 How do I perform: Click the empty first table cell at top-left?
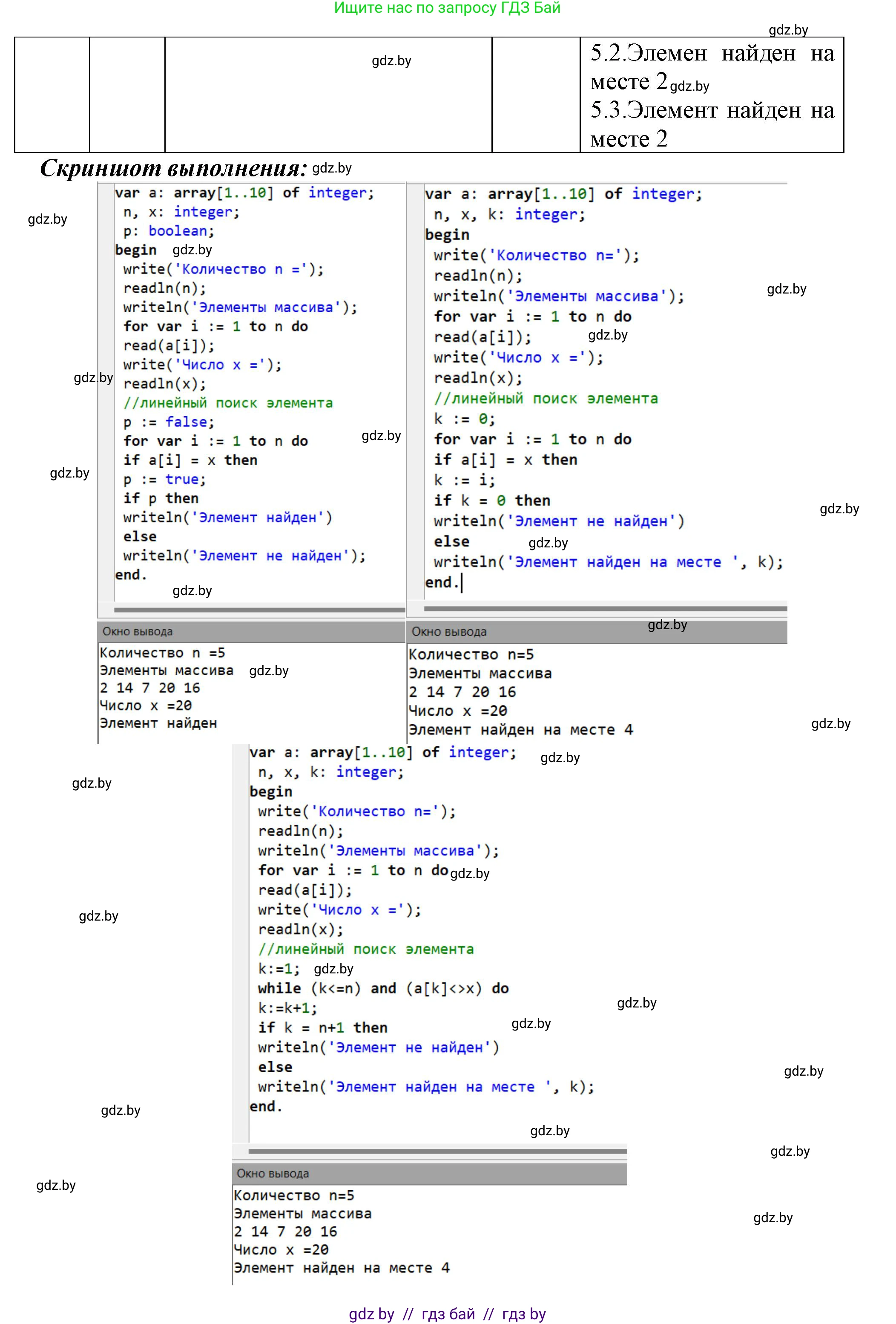[52, 95]
